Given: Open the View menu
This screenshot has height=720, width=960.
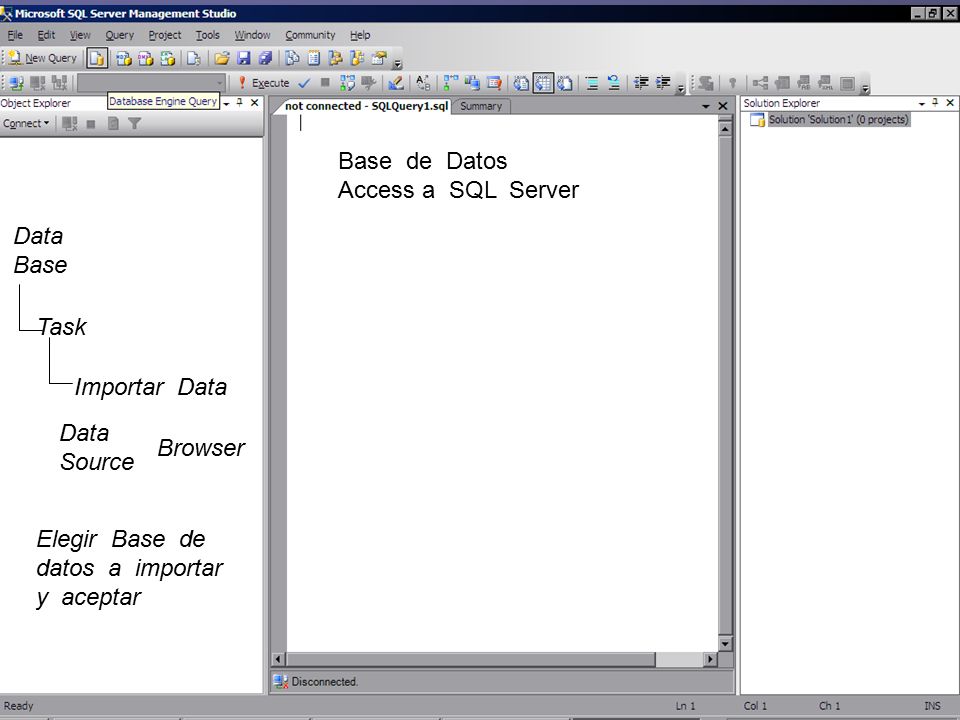Looking at the screenshot, I should coord(80,35).
